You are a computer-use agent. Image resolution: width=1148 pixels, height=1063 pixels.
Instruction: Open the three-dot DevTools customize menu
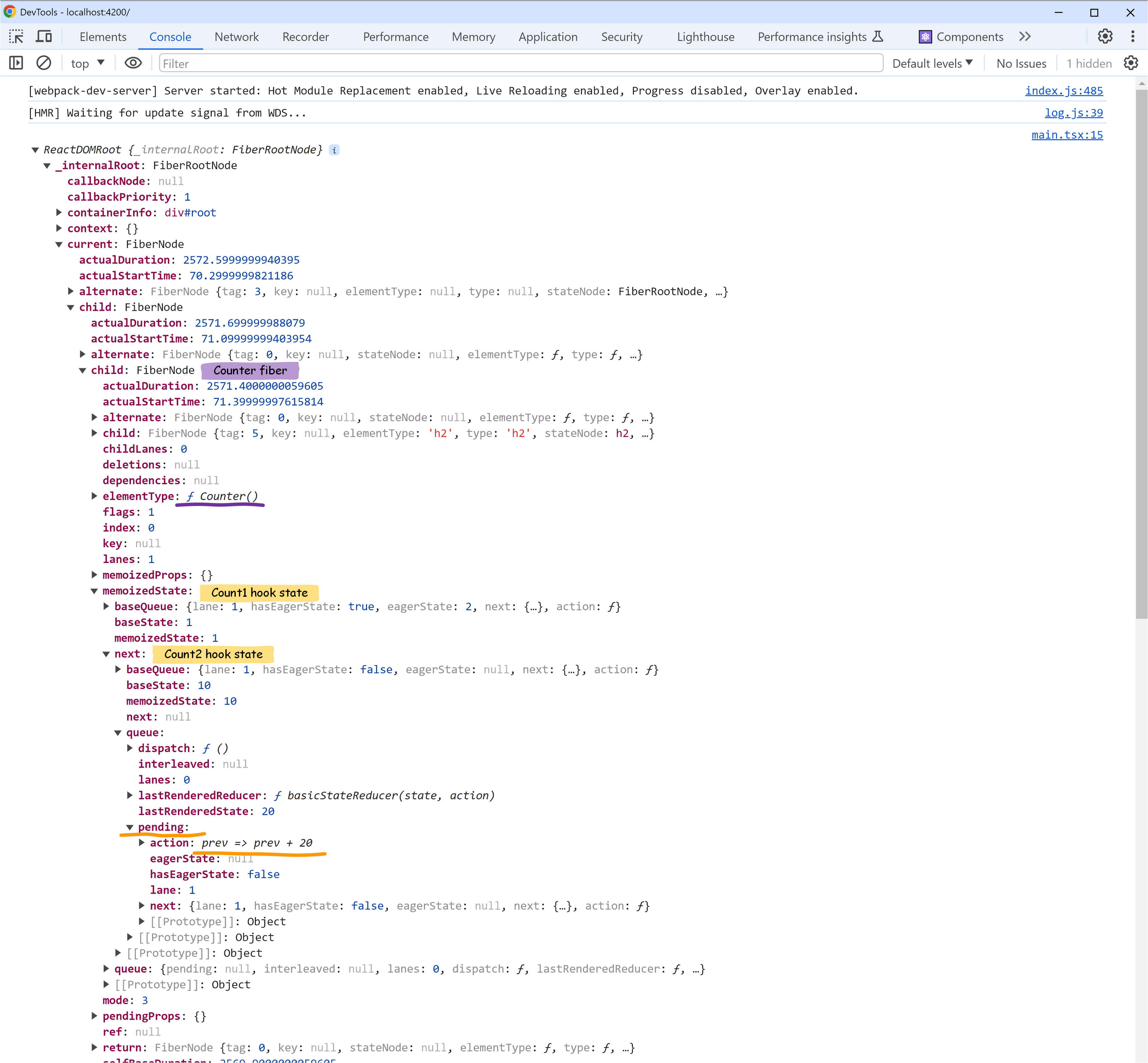pos(1133,37)
